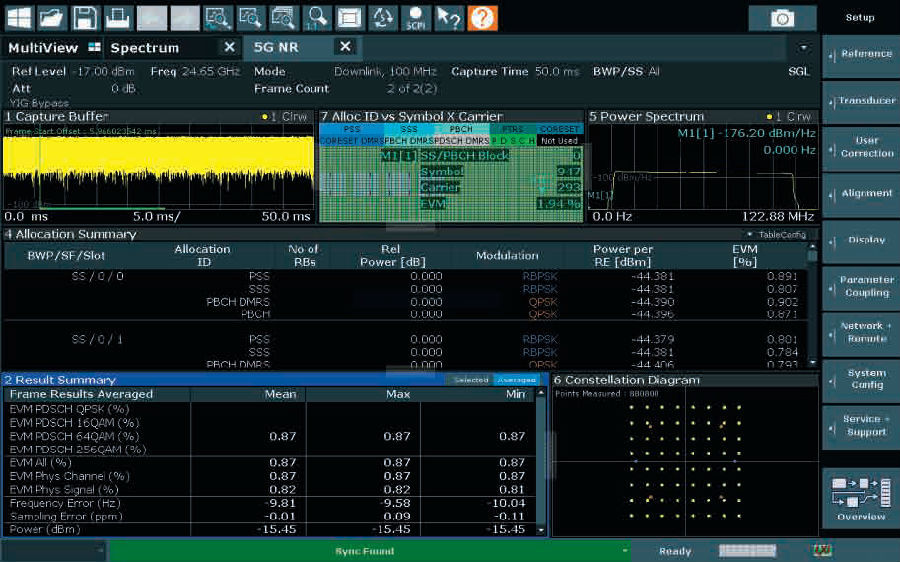Click the orange help question mark icon
Image resolution: width=900 pixels, height=562 pixels.
[x=482, y=18]
